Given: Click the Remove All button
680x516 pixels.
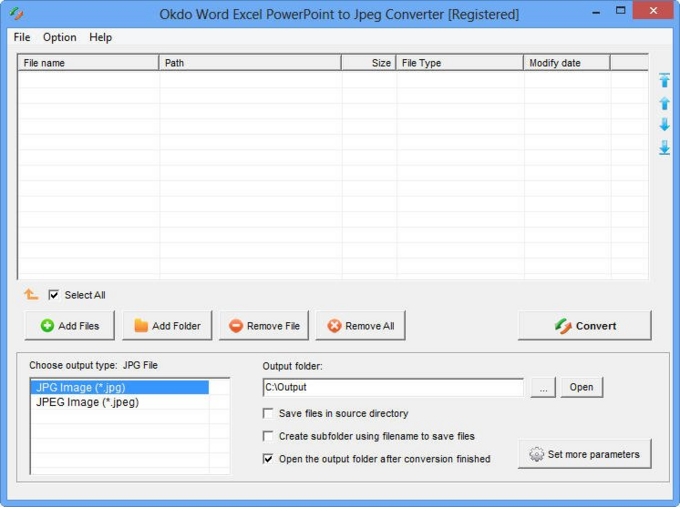Looking at the screenshot, I should [x=361, y=325].
